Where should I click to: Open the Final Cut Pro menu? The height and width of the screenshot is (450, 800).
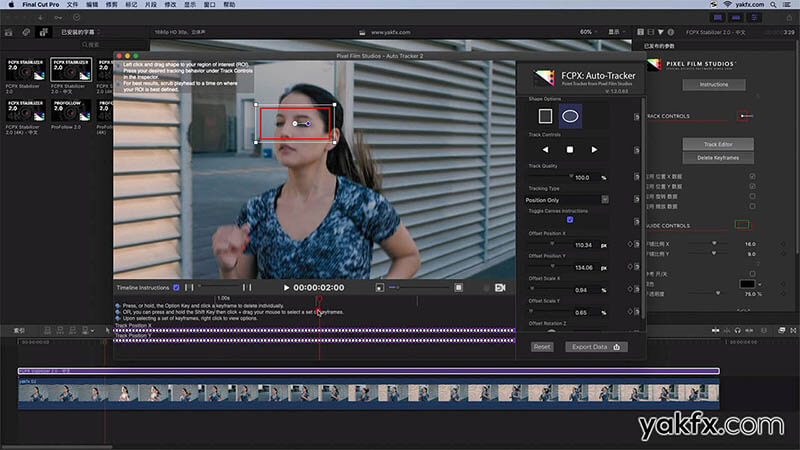(x=40, y=4)
